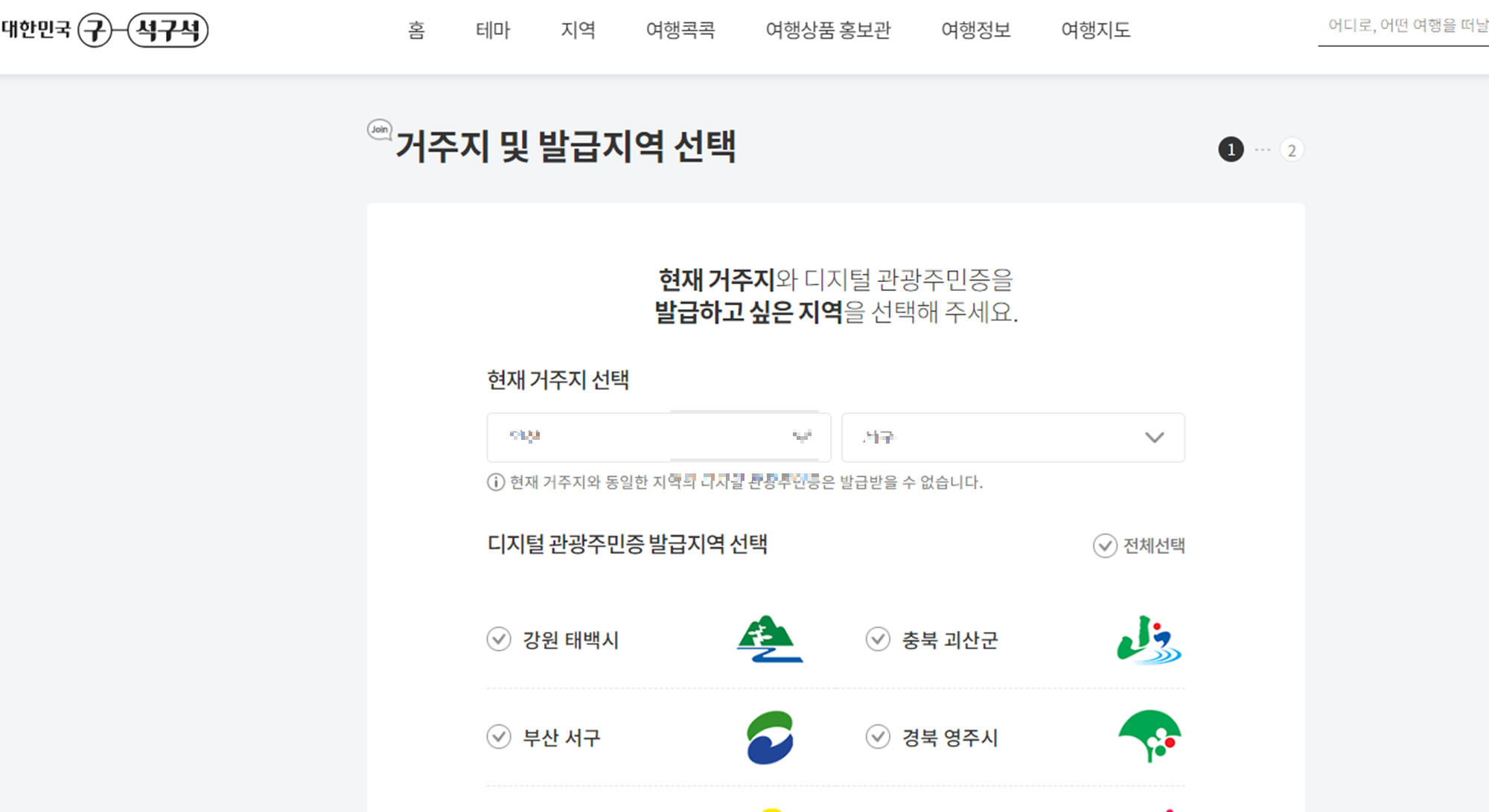Click the 경북 영주시 green tree emblem
This screenshot has width=1489, height=812.
point(1150,736)
